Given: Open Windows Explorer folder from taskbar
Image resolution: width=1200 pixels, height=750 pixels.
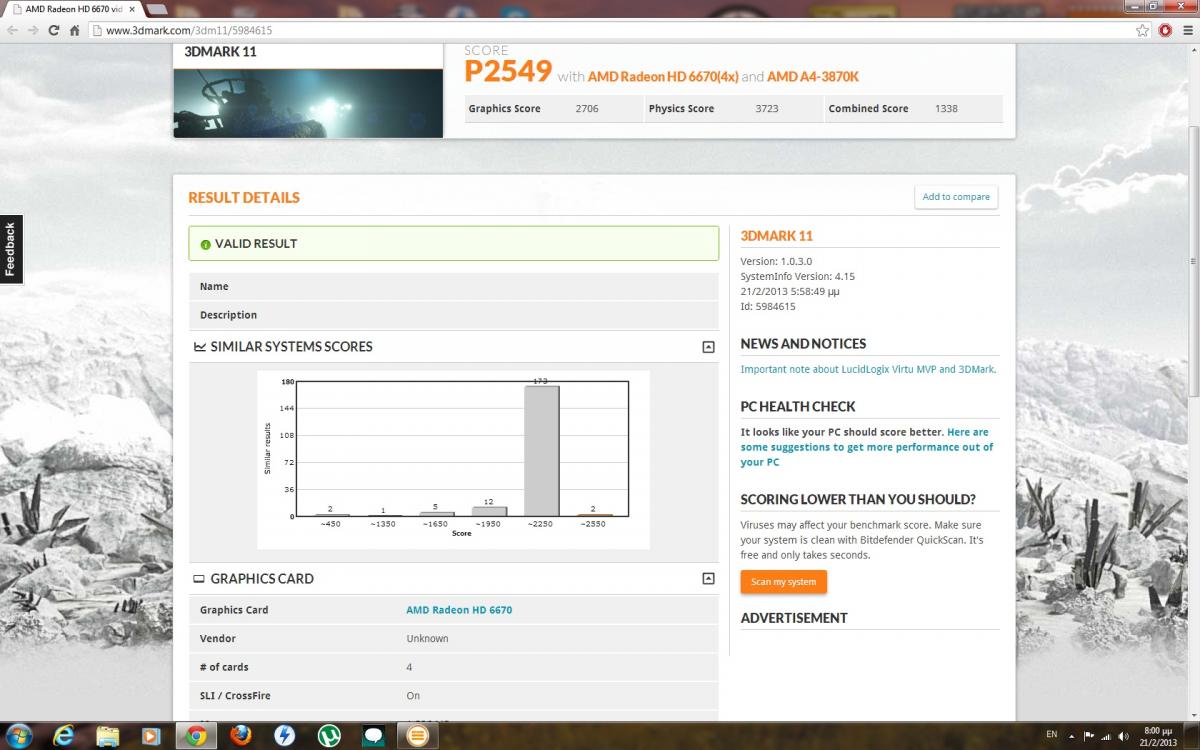Looking at the screenshot, I should [108, 736].
